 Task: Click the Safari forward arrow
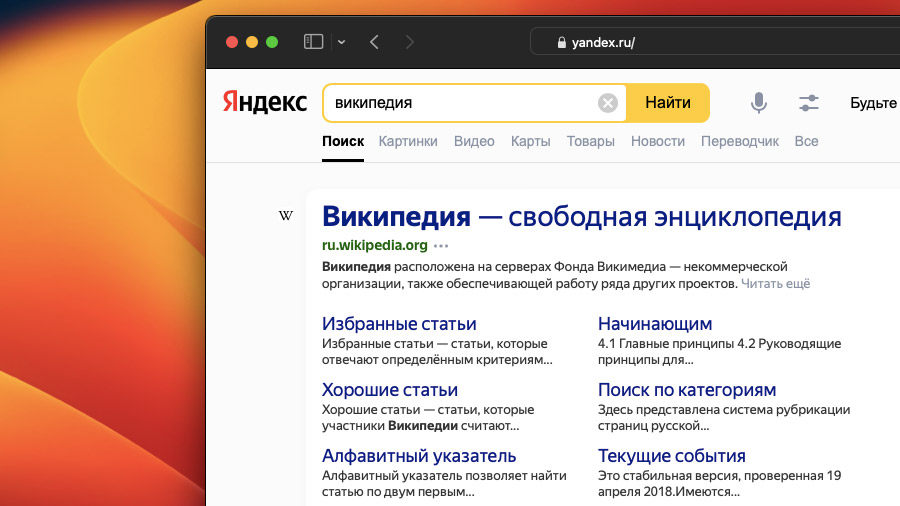point(408,42)
